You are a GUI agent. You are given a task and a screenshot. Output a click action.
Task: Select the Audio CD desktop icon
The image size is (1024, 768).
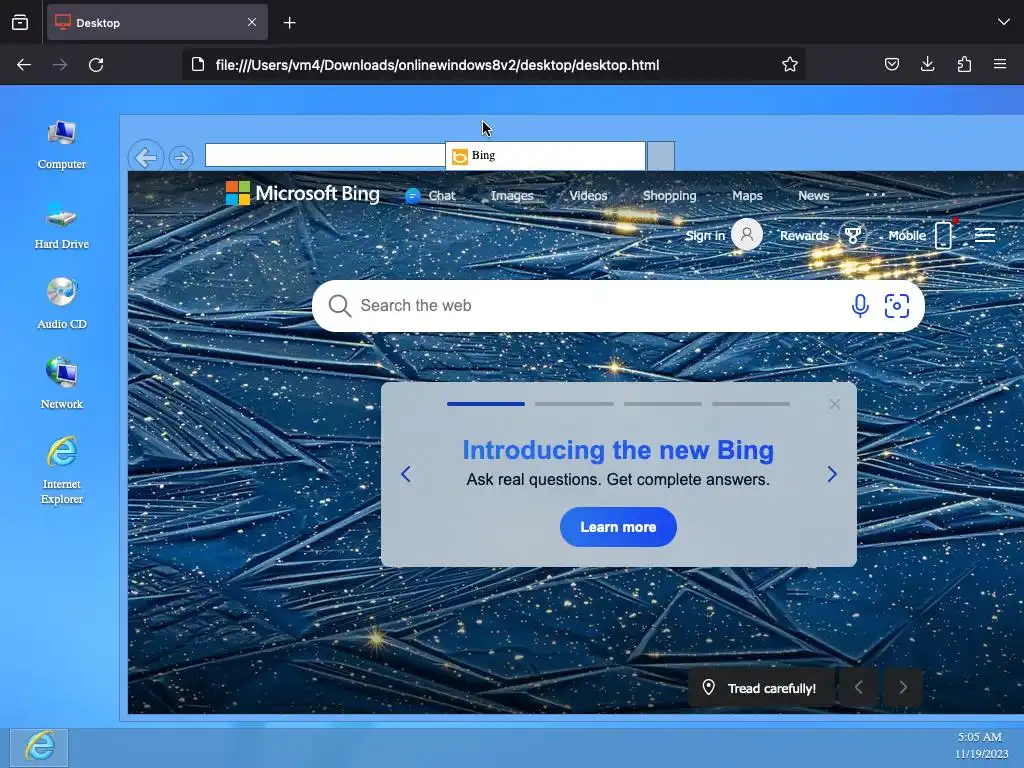pos(61,304)
